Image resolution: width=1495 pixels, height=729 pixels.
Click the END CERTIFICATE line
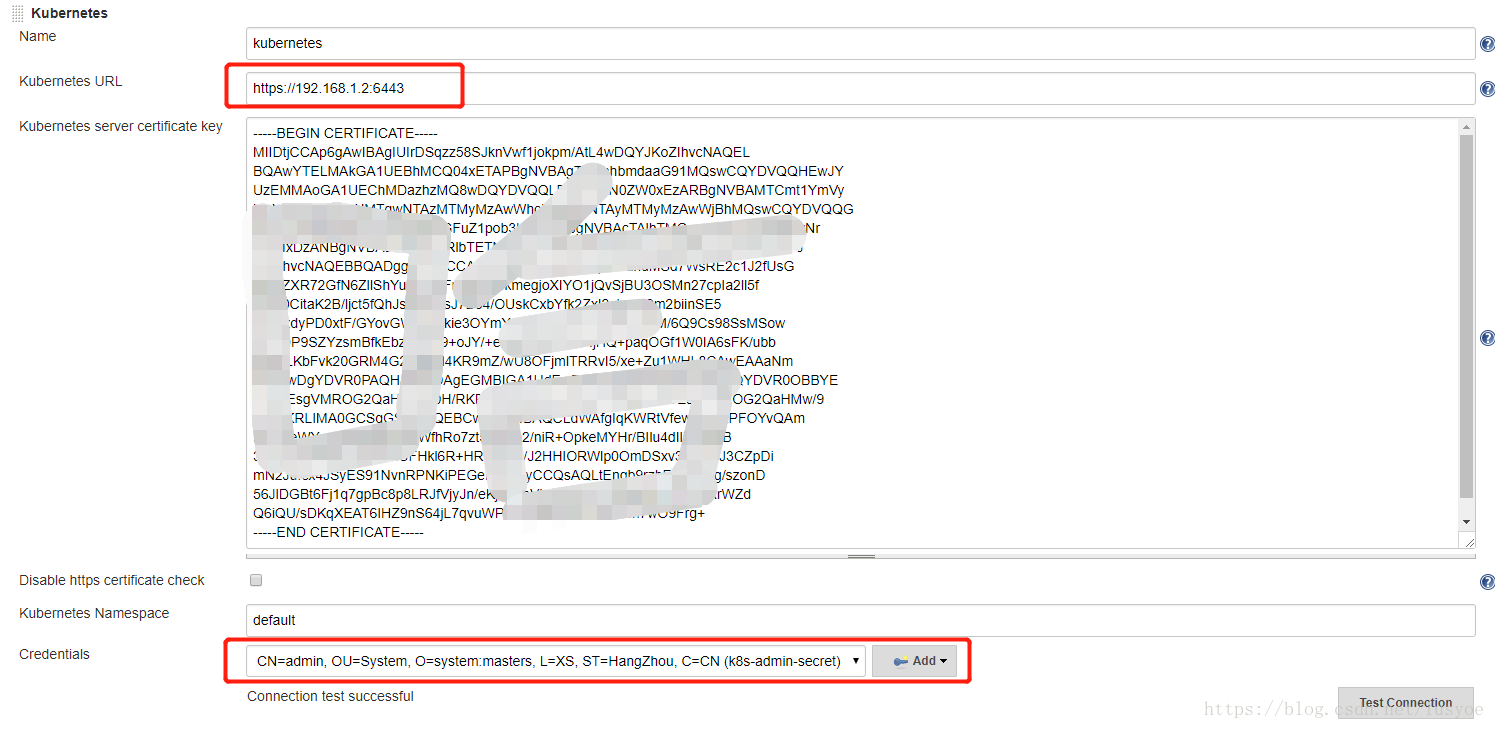[x=339, y=532]
